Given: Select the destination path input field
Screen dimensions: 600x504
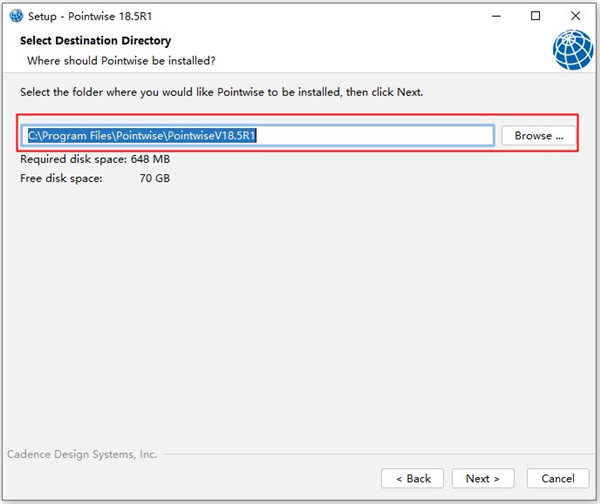Looking at the screenshot, I should point(258,135).
